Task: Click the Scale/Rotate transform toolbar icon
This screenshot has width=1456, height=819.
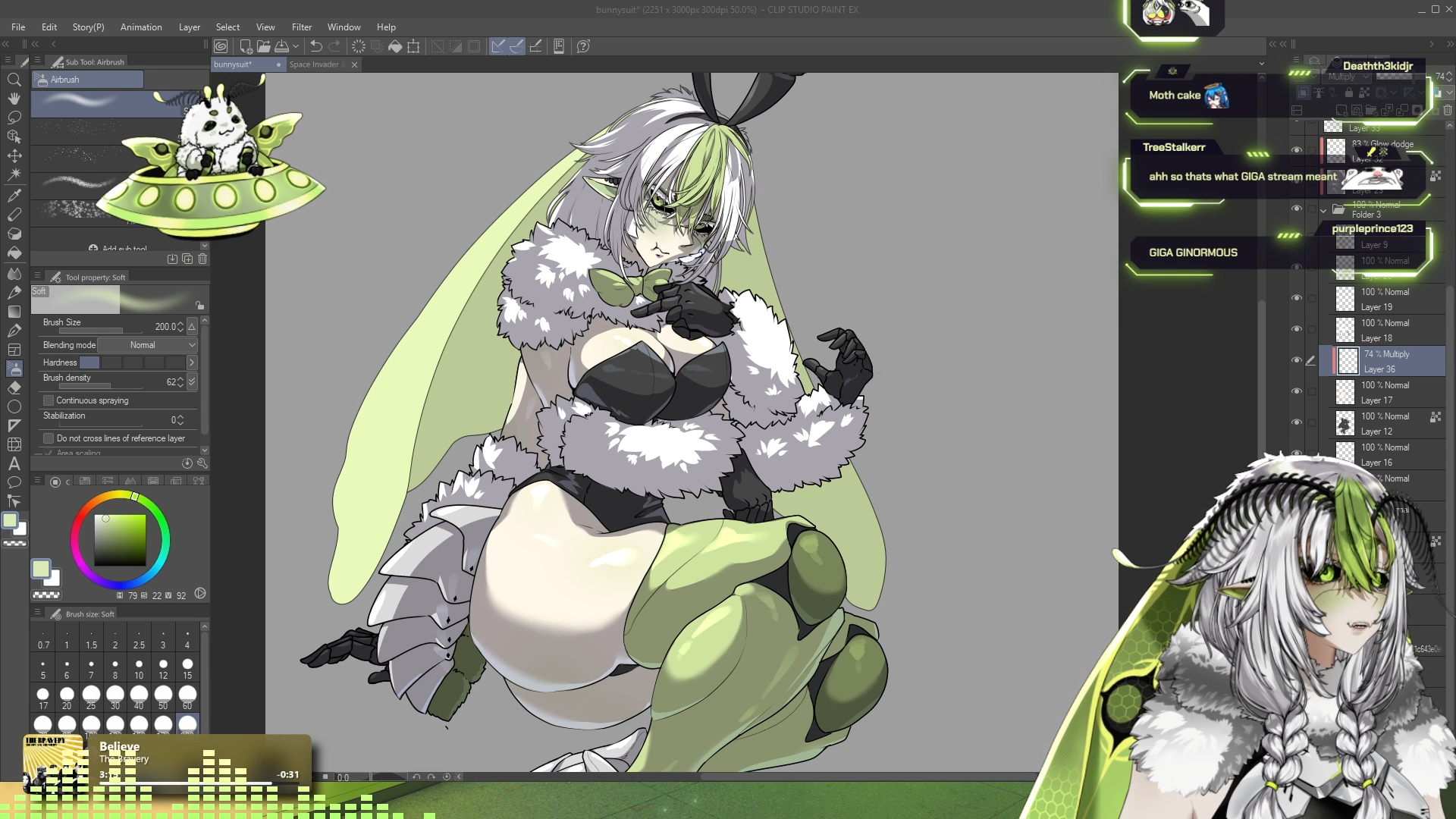Action: pos(413,46)
